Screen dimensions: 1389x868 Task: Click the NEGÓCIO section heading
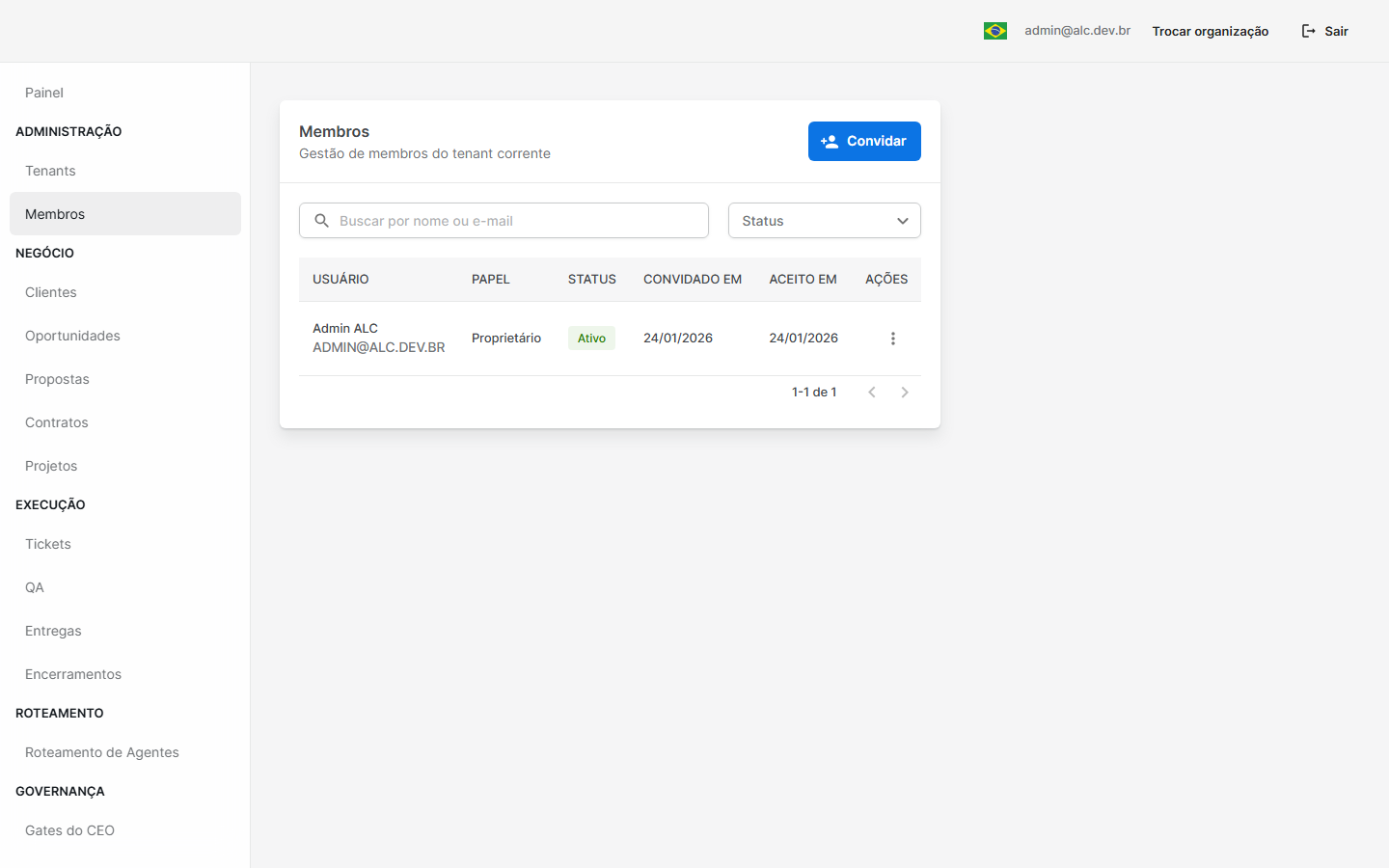[x=44, y=253]
